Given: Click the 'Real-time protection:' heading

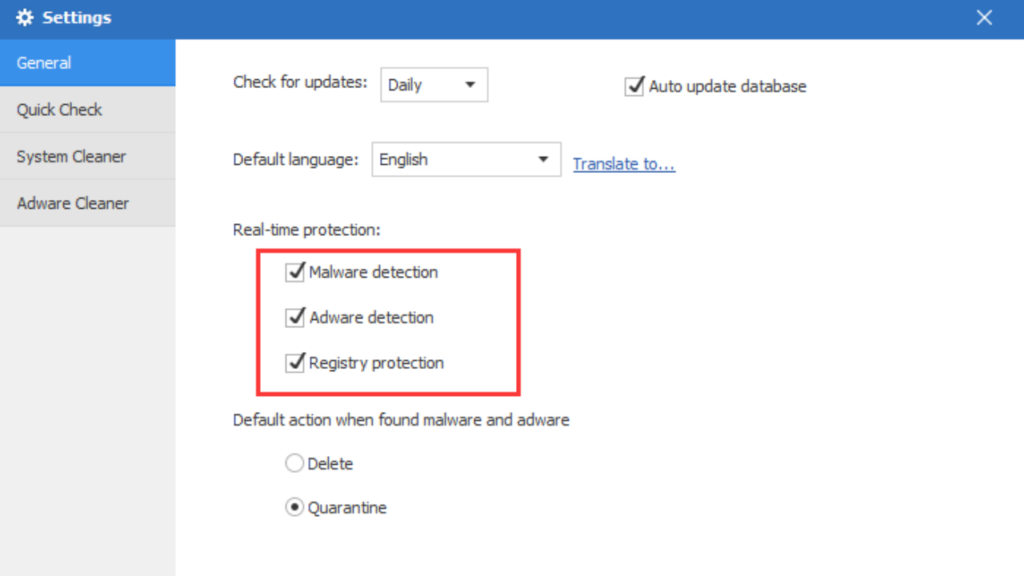Looking at the screenshot, I should [x=306, y=230].
